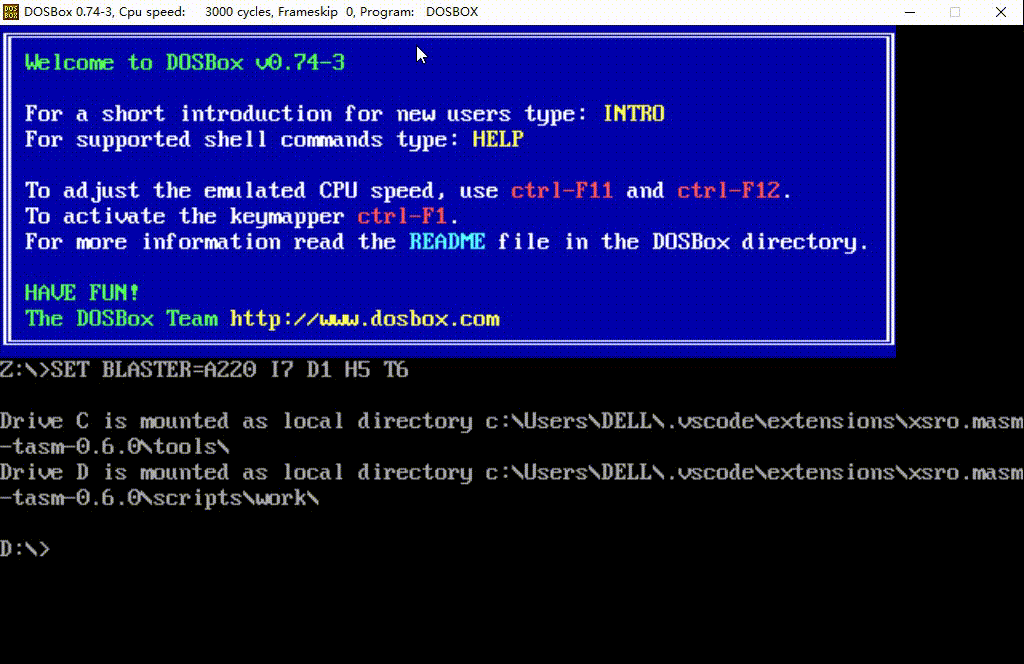
Task: Click the green 'HAVE FUN!' text
Action: tap(82, 292)
